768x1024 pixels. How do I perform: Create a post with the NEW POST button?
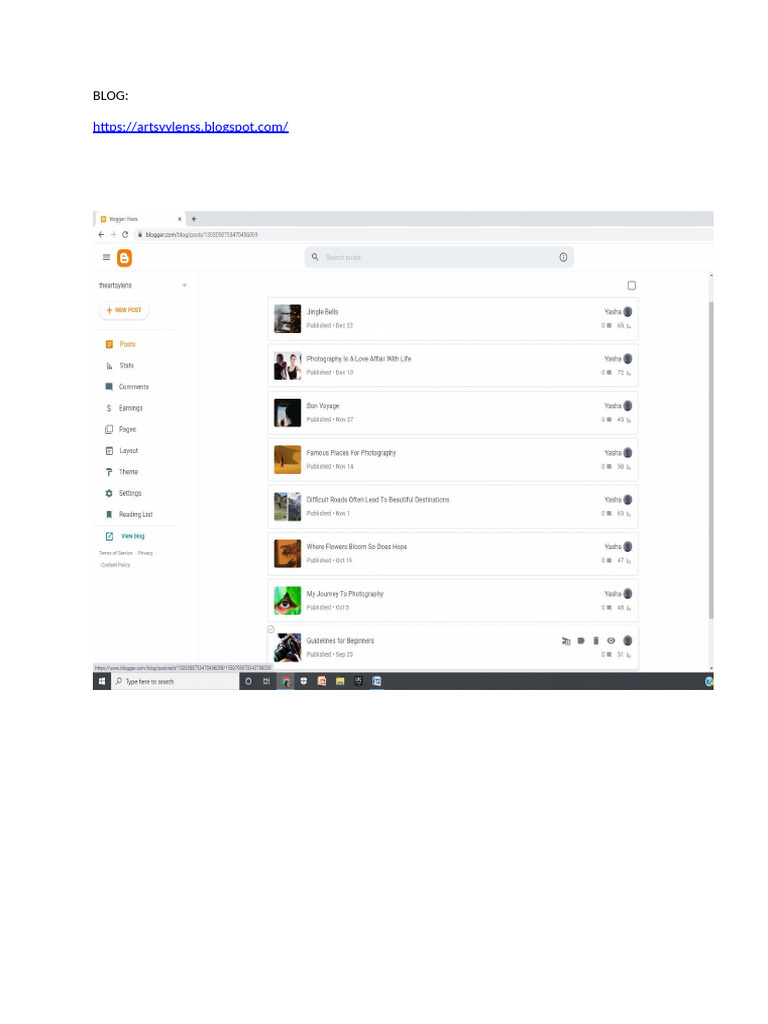pos(124,310)
